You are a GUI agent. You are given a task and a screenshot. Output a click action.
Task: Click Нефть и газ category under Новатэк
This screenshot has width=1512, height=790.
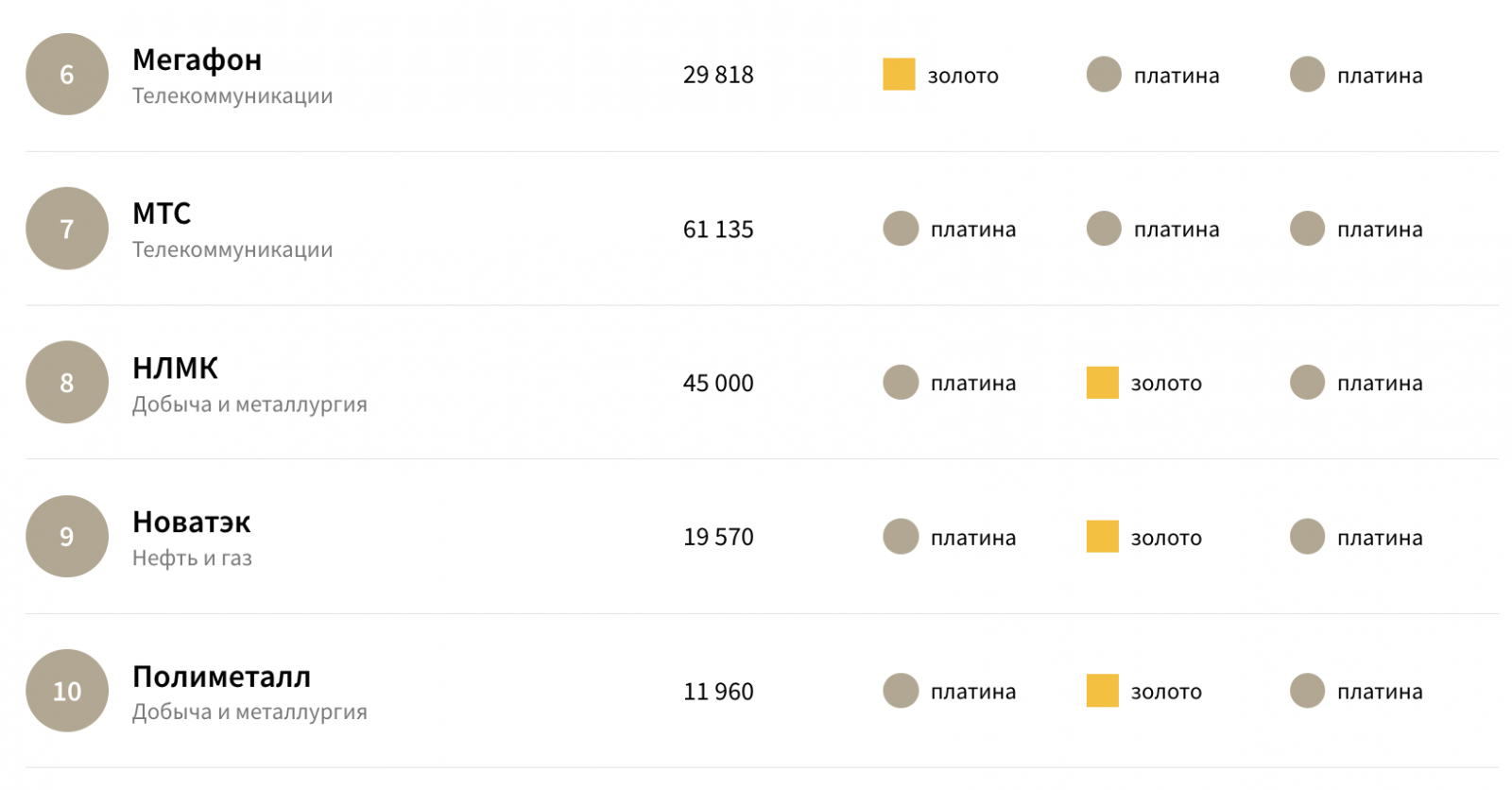(192, 558)
